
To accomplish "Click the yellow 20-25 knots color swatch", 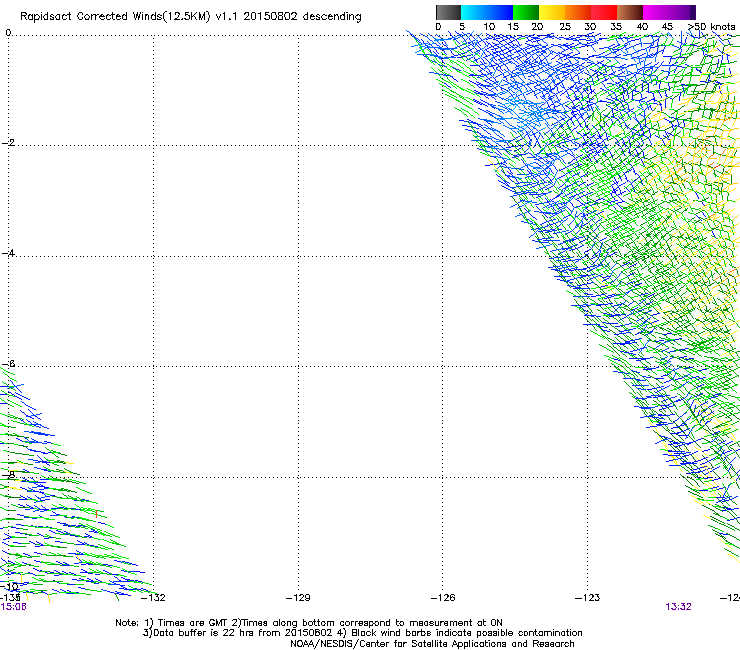I will 552,12.
